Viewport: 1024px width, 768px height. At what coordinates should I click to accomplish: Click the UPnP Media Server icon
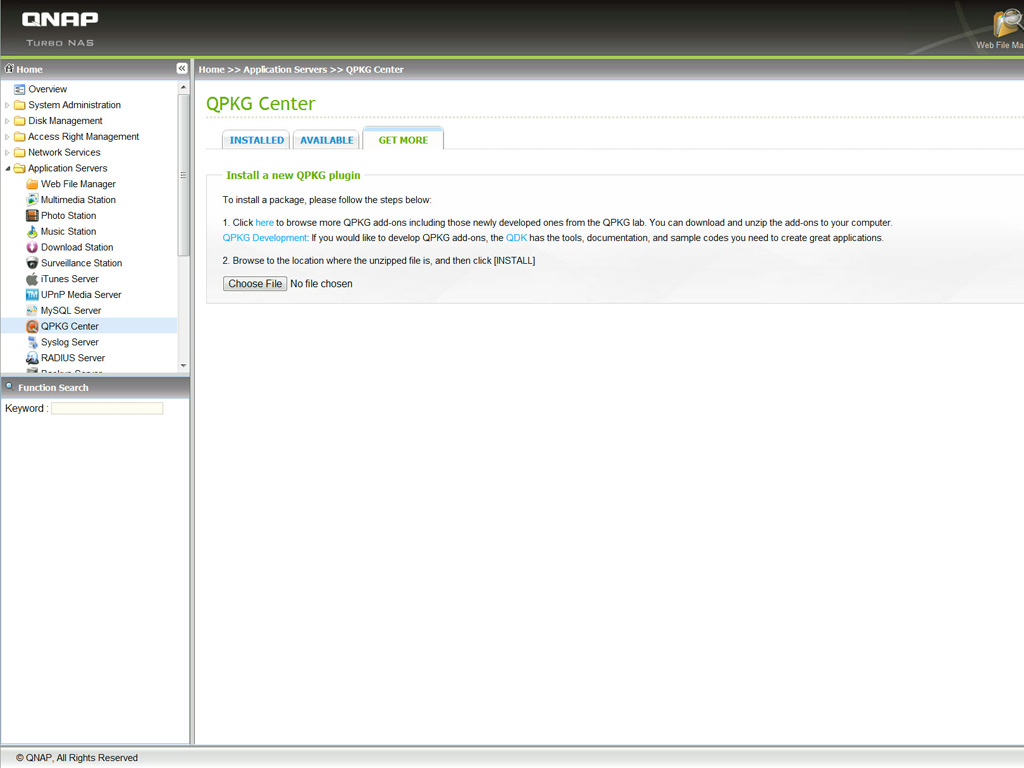coord(32,295)
